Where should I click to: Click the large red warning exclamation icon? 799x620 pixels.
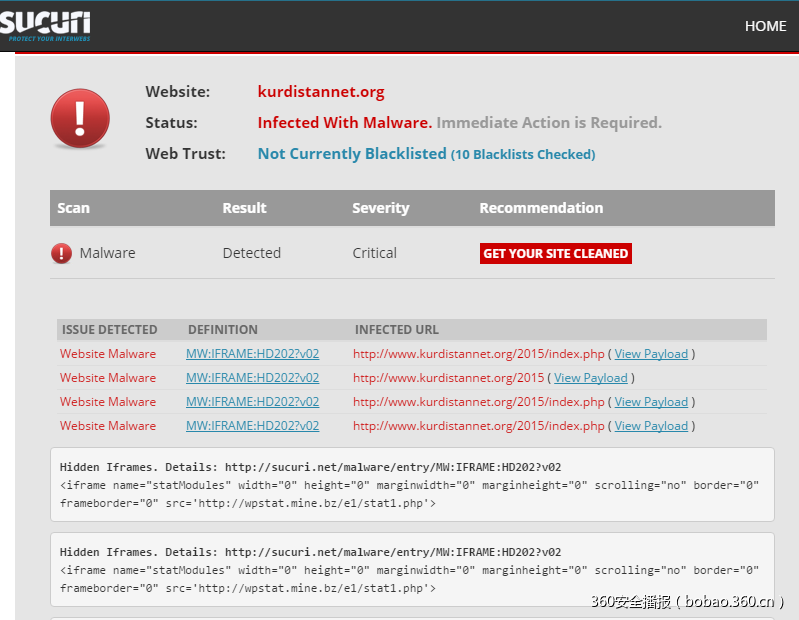pos(80,119)
